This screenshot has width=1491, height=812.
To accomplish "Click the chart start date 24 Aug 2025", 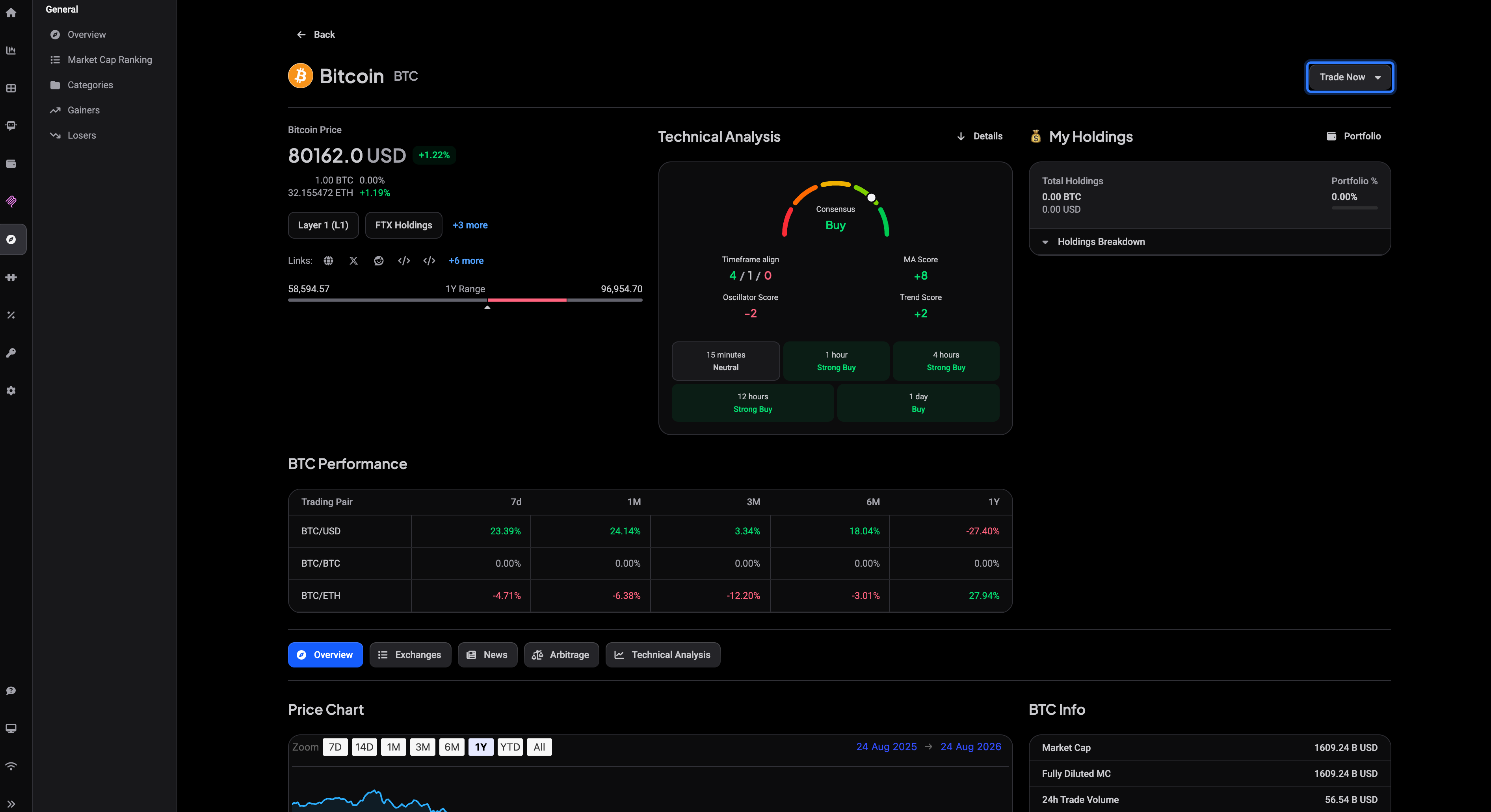I will coord(886,747).
